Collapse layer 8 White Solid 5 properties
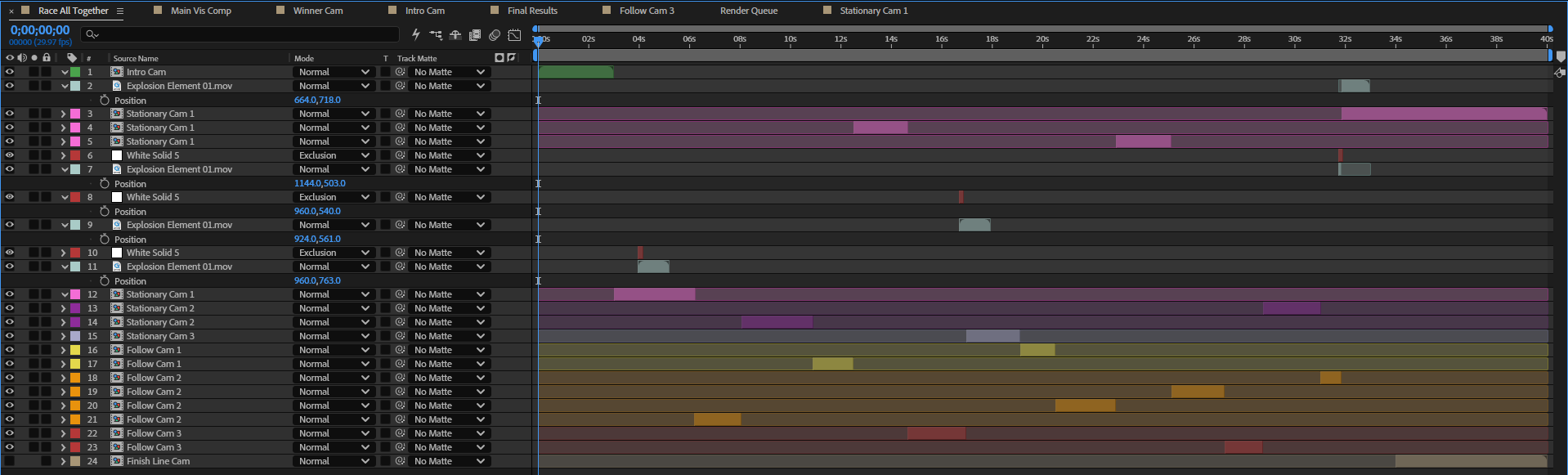 tap(64, 197)
